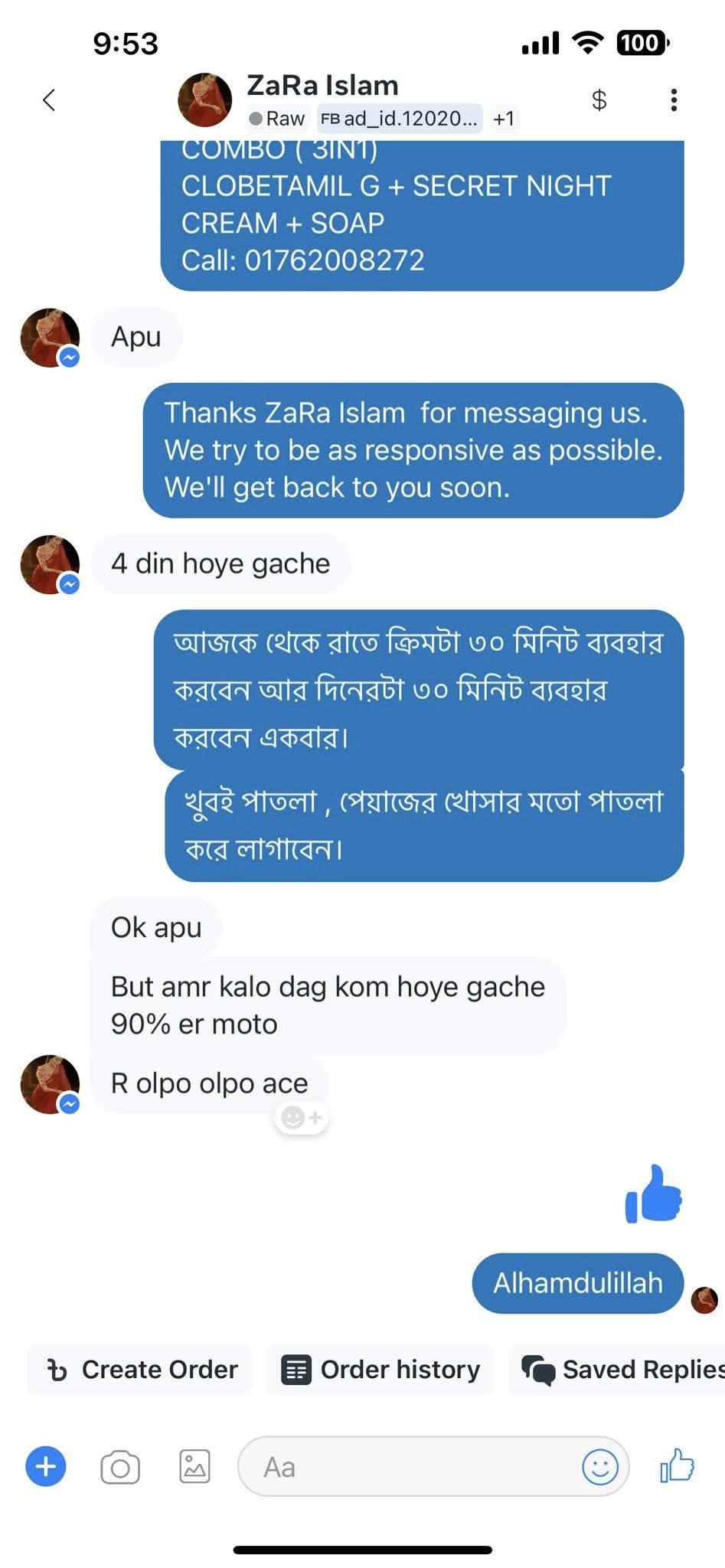The image size is (725, 1568).
Task: Open the dollar sign payment icon
Action: (599, 100)
